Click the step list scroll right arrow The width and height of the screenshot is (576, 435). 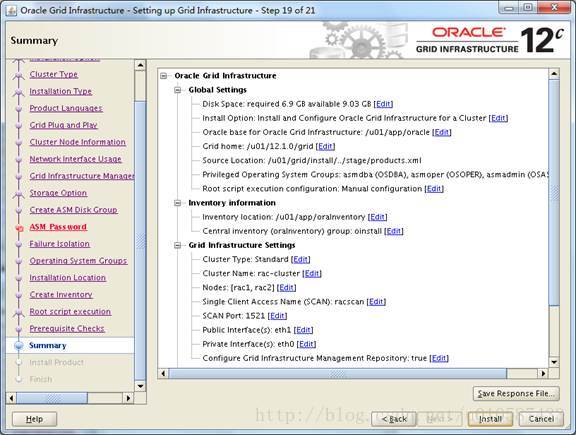click(128, 398)
